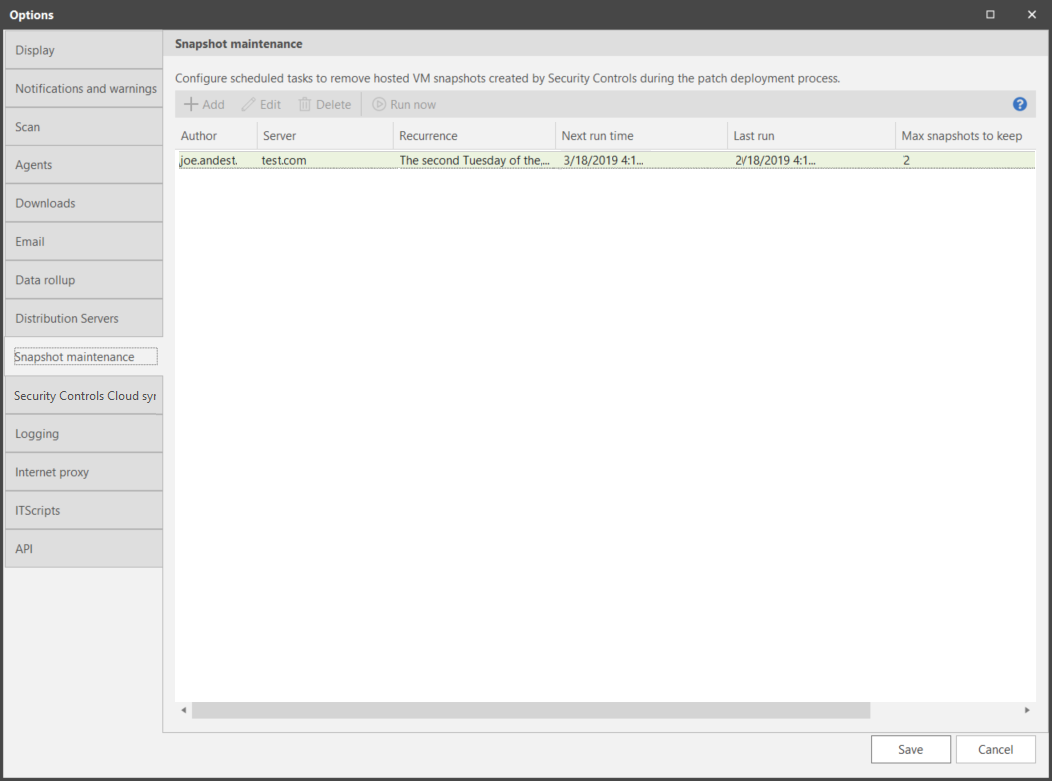This screenshot has width=1052, height=781.
Task: Go to the Agents tab
Action: pyautogui.click(x=83, y=165)
